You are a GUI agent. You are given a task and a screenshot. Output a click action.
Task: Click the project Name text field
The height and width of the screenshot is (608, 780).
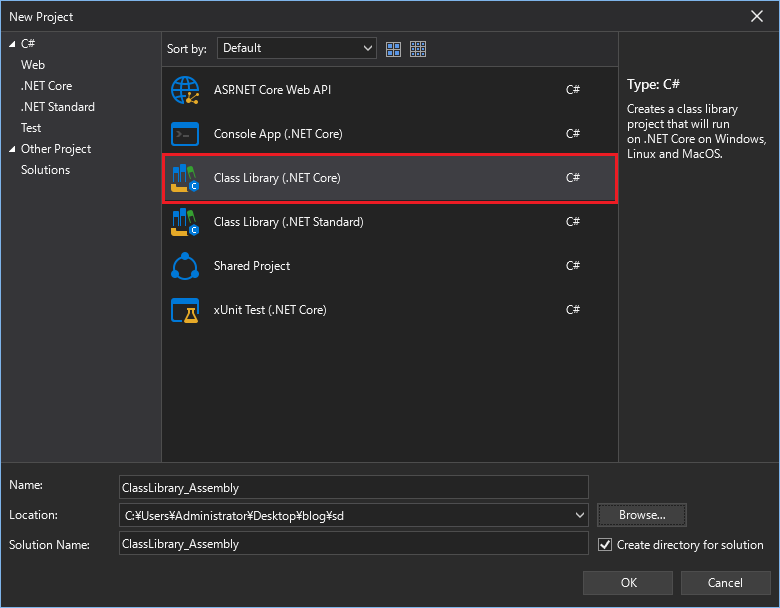[x=353, y=487]
